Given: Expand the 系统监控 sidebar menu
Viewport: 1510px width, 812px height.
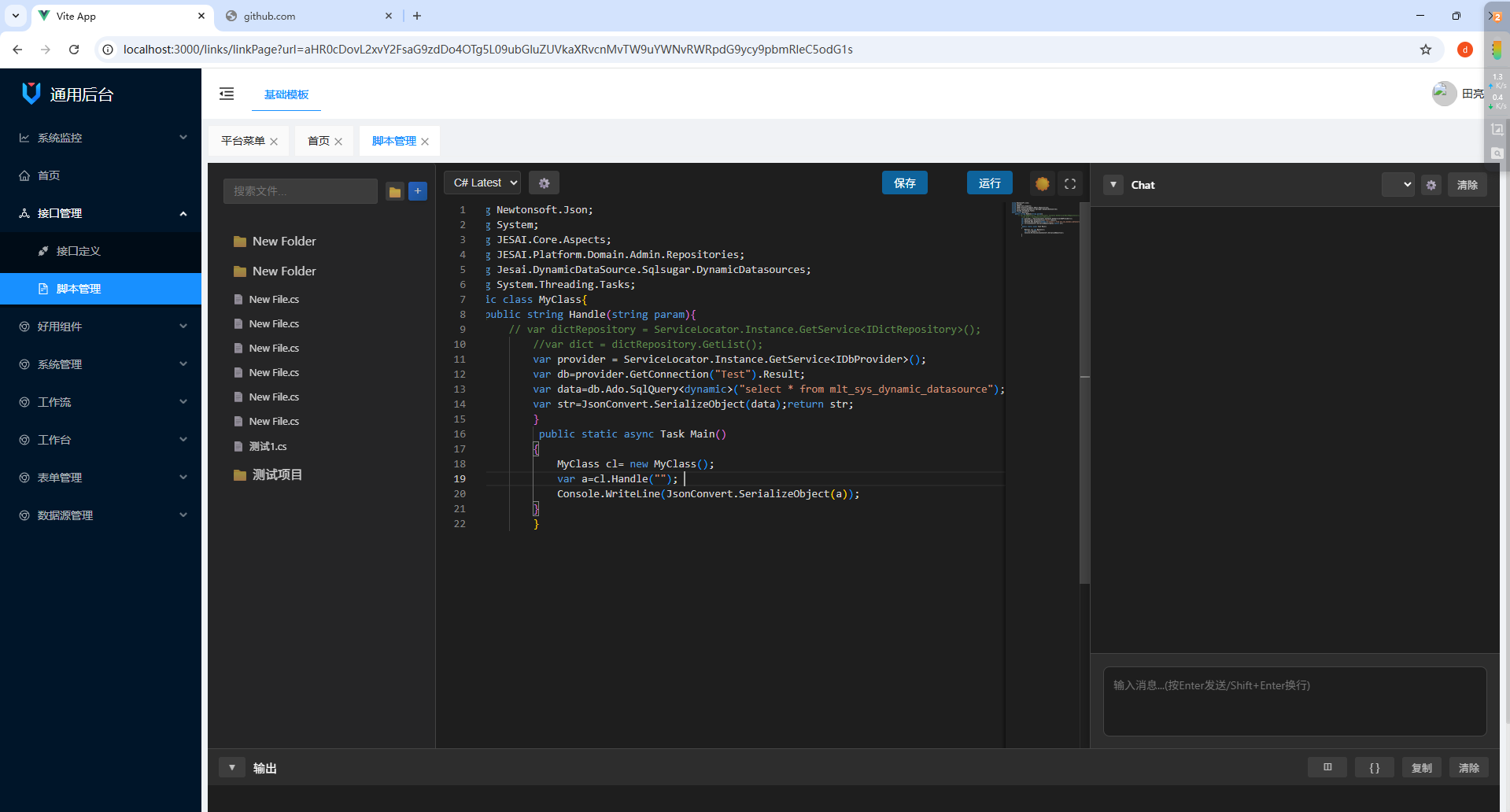Looking at the screenshot, I should click(101, 138).
